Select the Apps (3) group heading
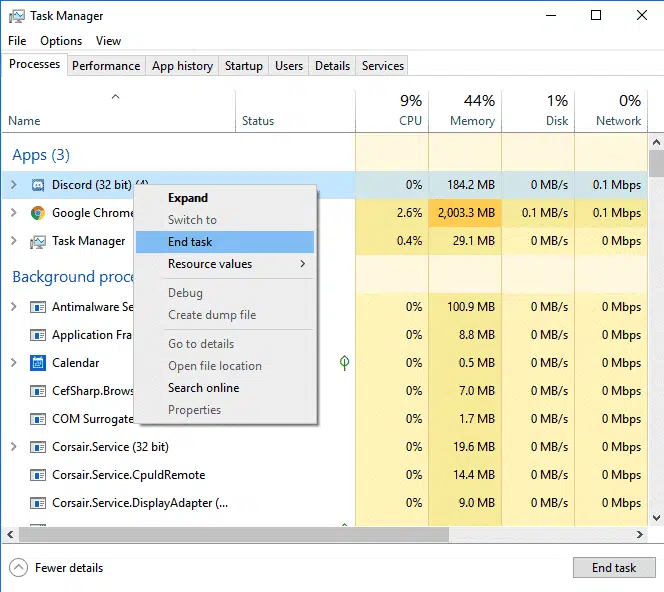This screenshot has height=592, width=664. 41,155
